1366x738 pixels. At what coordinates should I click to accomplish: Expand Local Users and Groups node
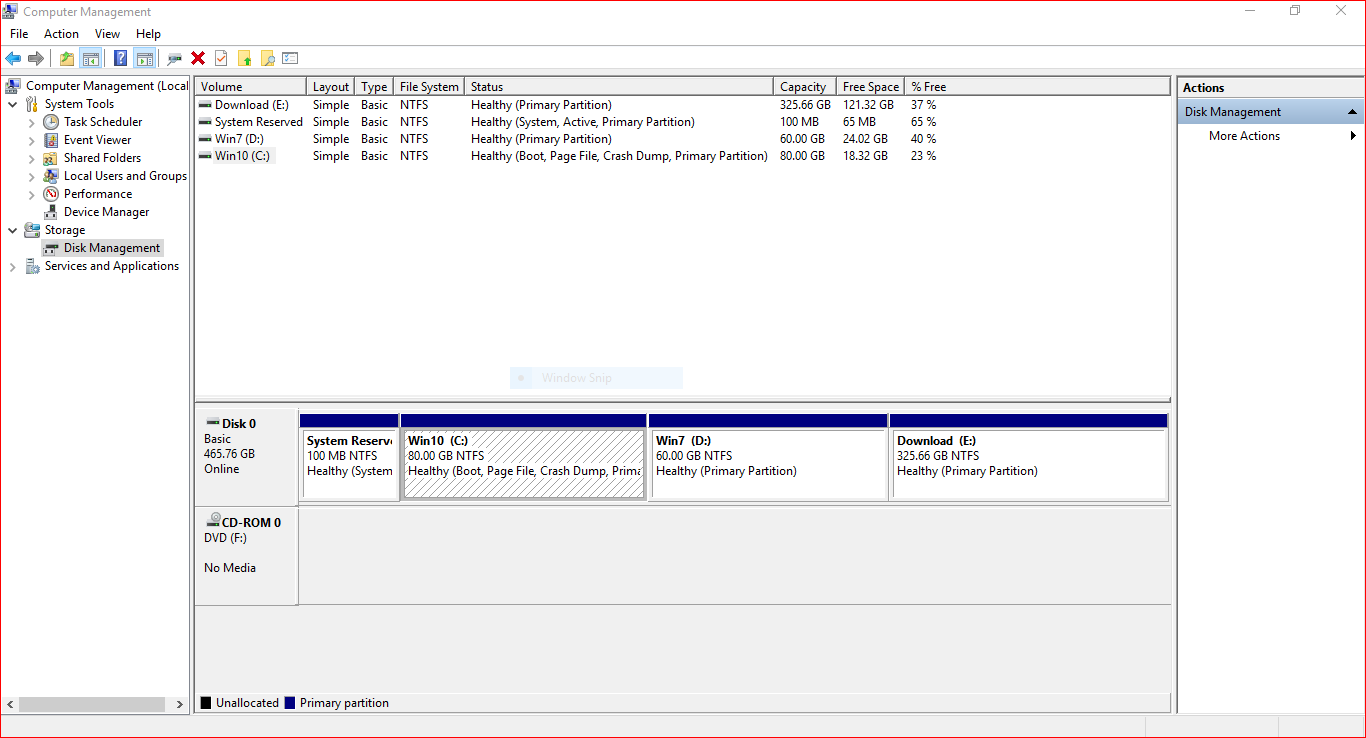pyautogui.click(x=31, y=176)
